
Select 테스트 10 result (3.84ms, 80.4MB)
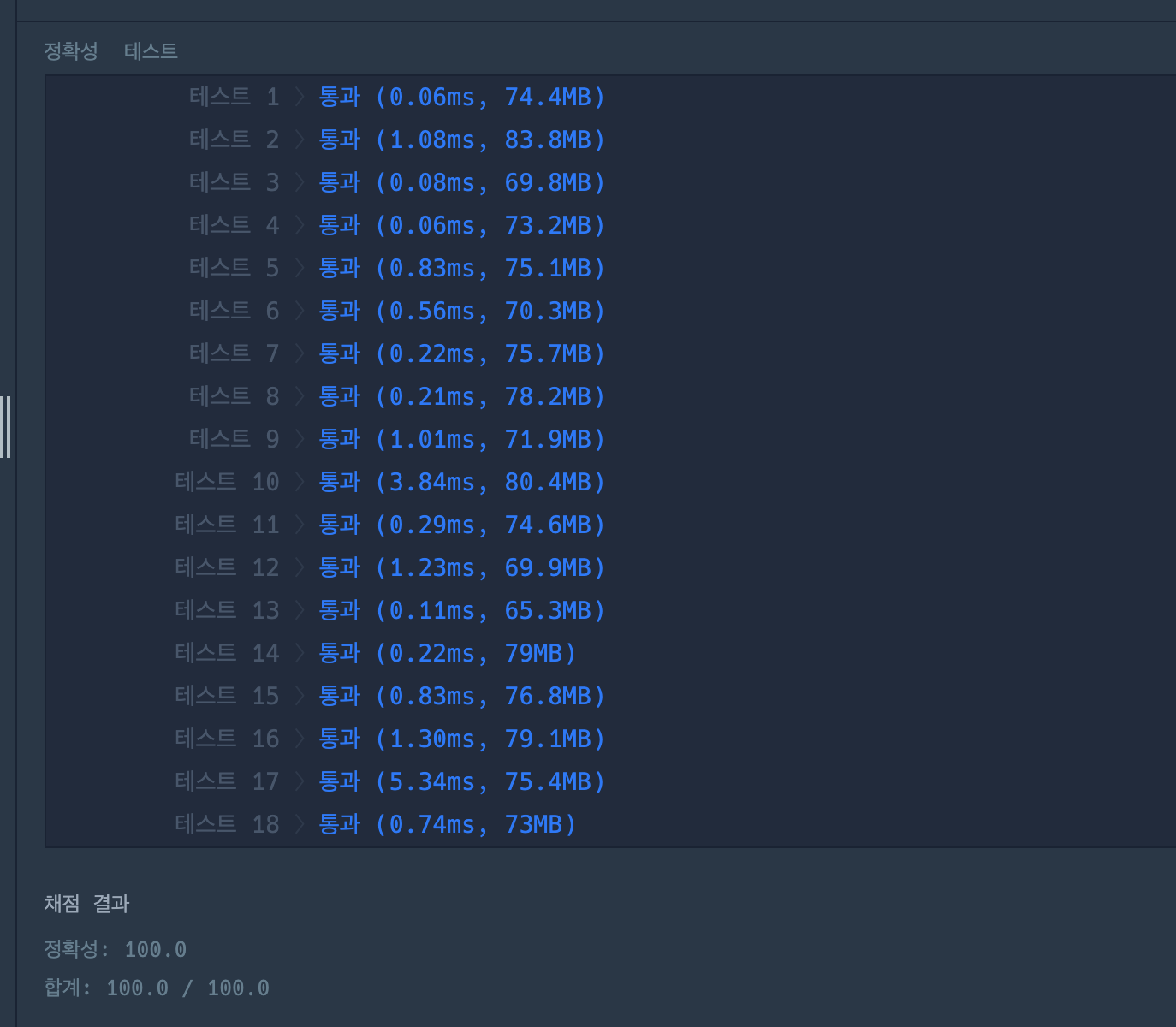[462, 482]
